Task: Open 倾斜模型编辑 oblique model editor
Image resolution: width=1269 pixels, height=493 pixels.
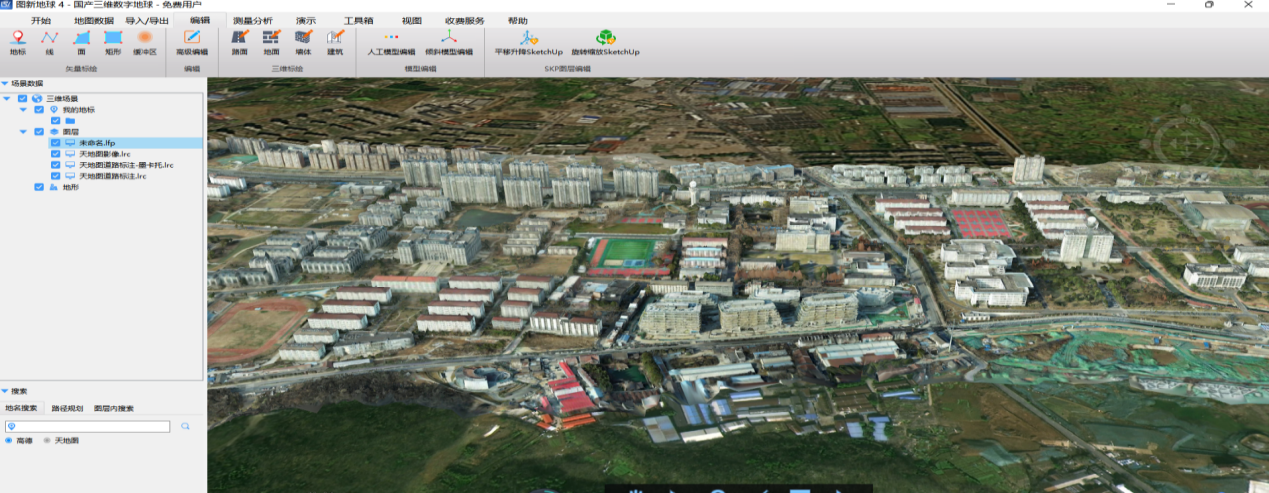Action: (x=448, y=41)
